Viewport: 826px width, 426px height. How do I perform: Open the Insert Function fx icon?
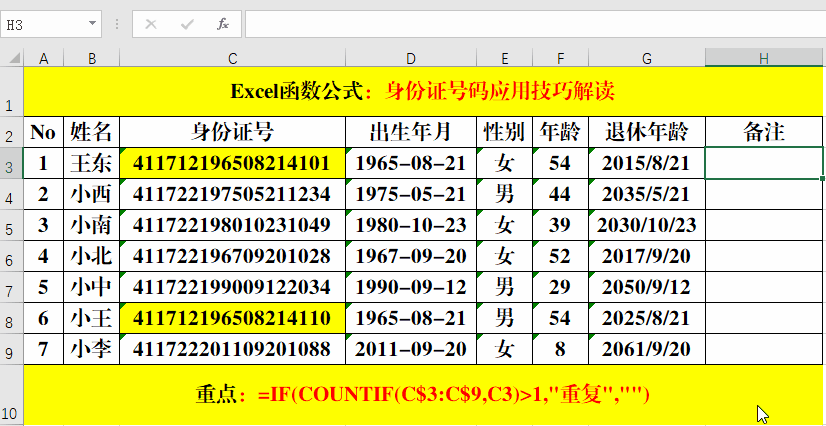click(223, 24)
